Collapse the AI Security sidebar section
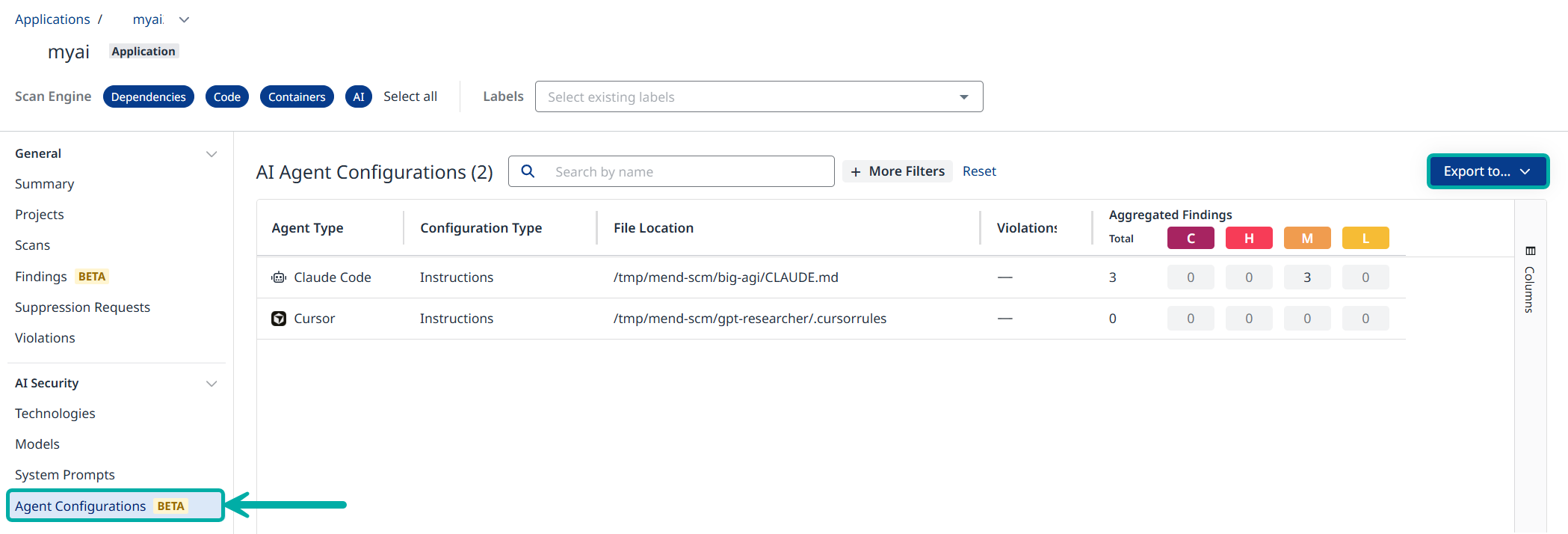Screen dimensions: 1568x534 point(212,384)
